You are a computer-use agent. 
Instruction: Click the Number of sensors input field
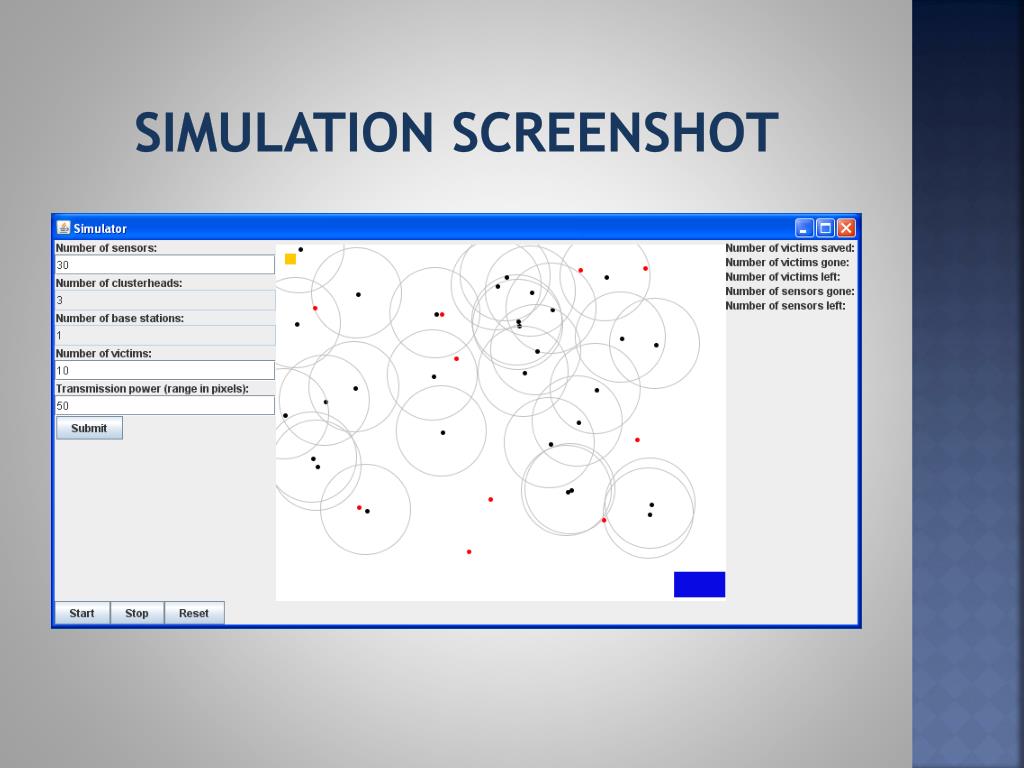coord(165,264)
